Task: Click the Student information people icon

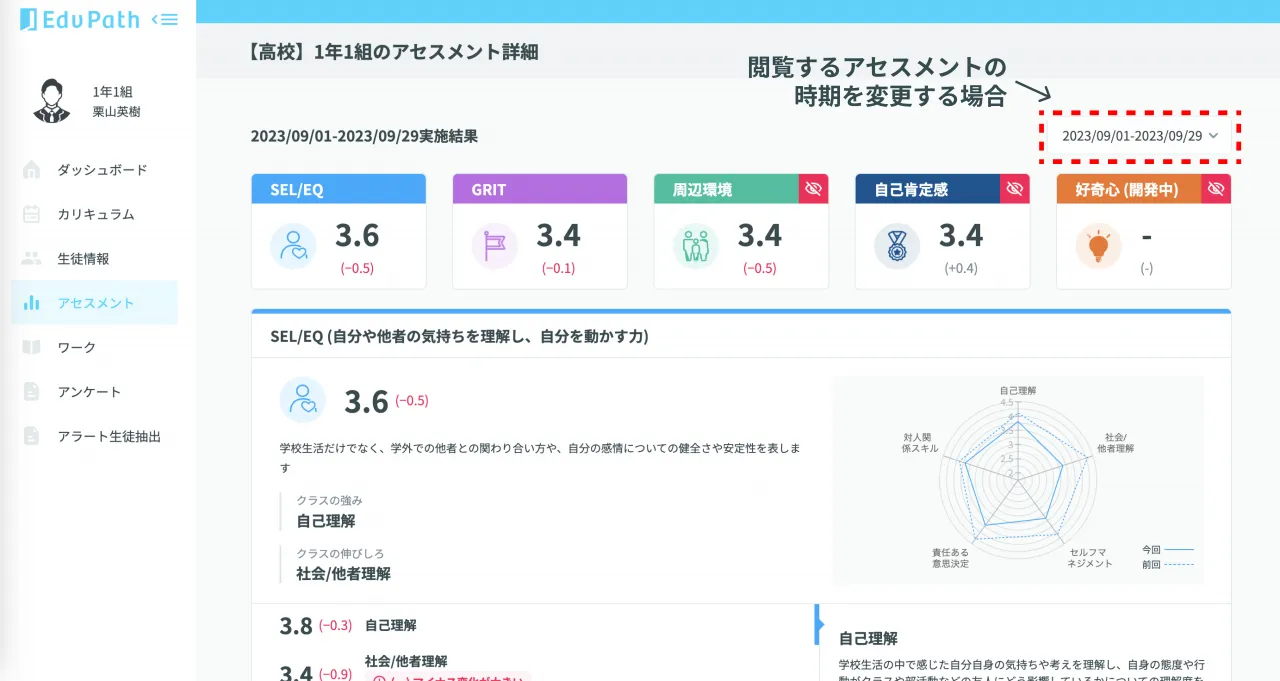Action: 32,258
